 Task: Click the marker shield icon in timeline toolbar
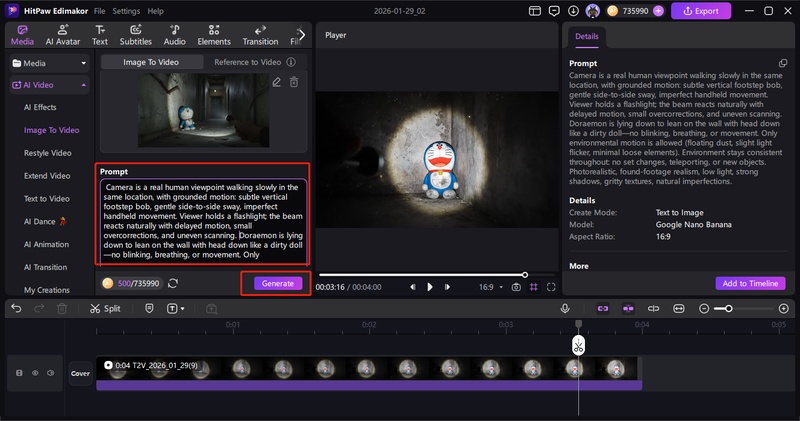tap(149, 308)
